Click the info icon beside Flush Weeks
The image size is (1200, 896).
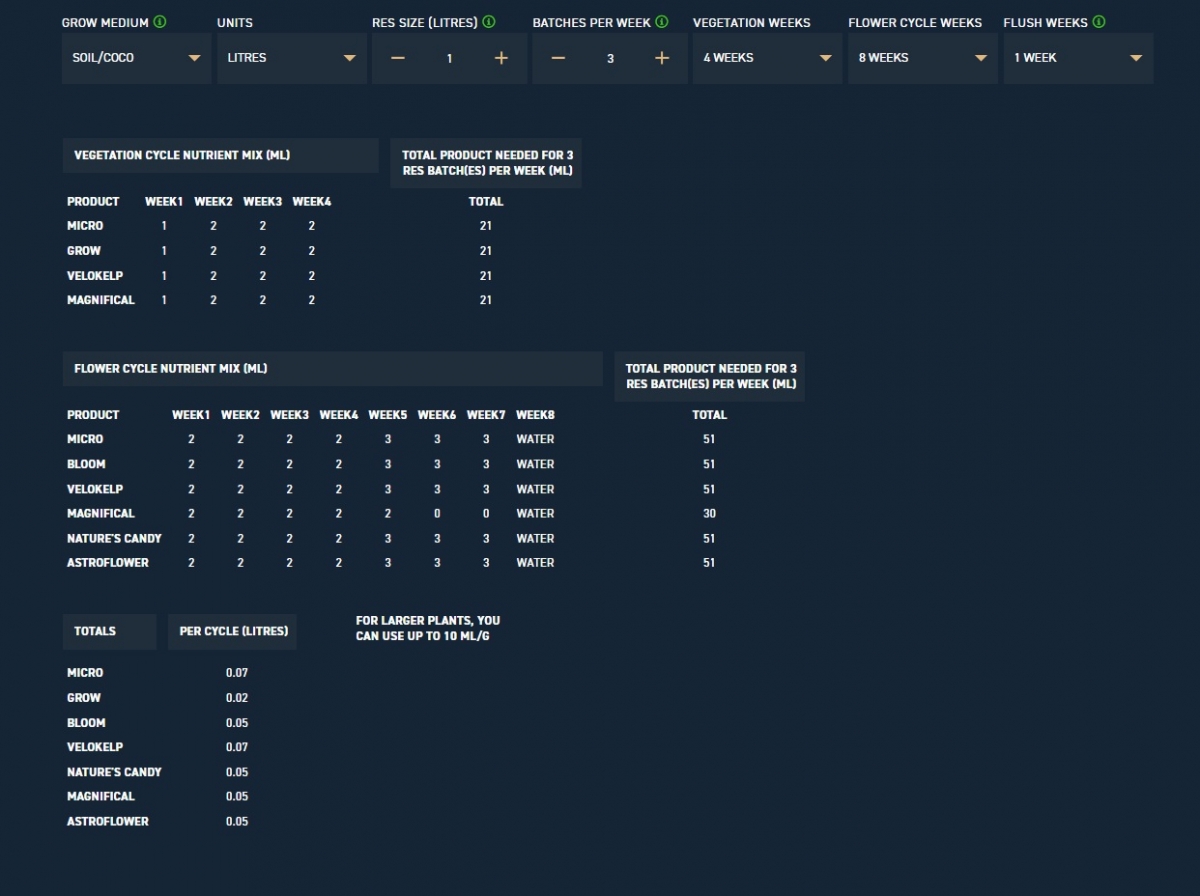pyautogui.click(x=1099, y=22)
